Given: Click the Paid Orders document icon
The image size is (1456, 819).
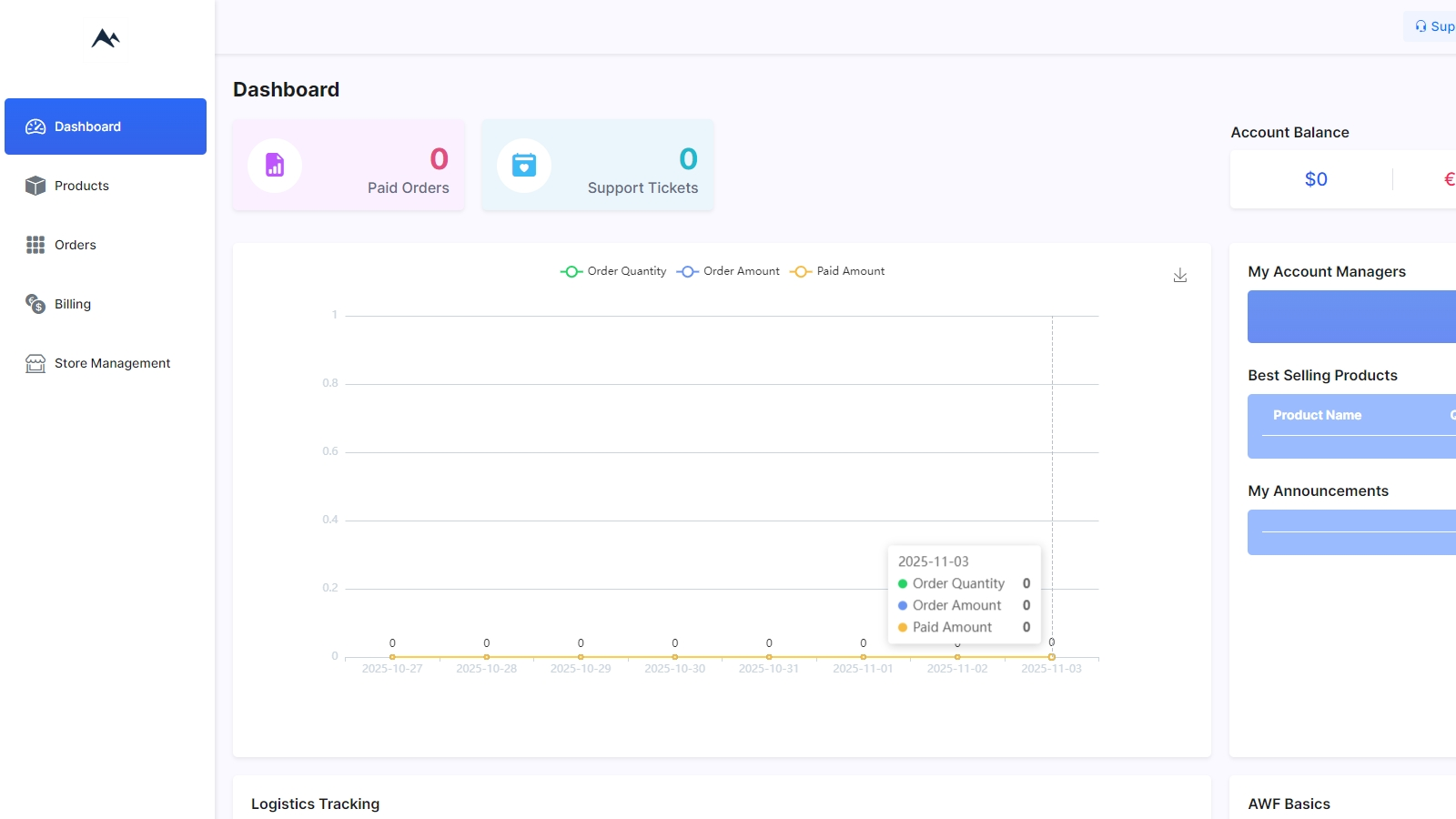Looking at the screenshot, I should [275, 165].
